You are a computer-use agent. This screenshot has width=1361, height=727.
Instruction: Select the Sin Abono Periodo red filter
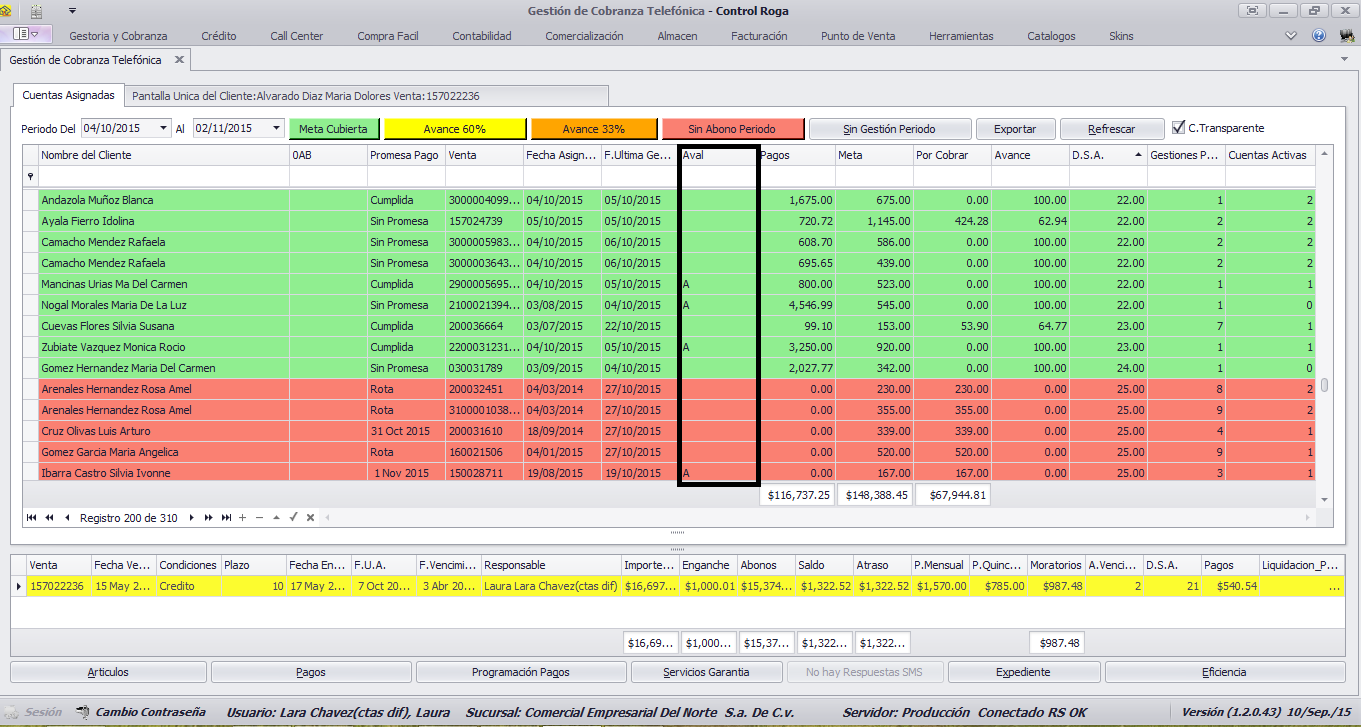point(733,129)
